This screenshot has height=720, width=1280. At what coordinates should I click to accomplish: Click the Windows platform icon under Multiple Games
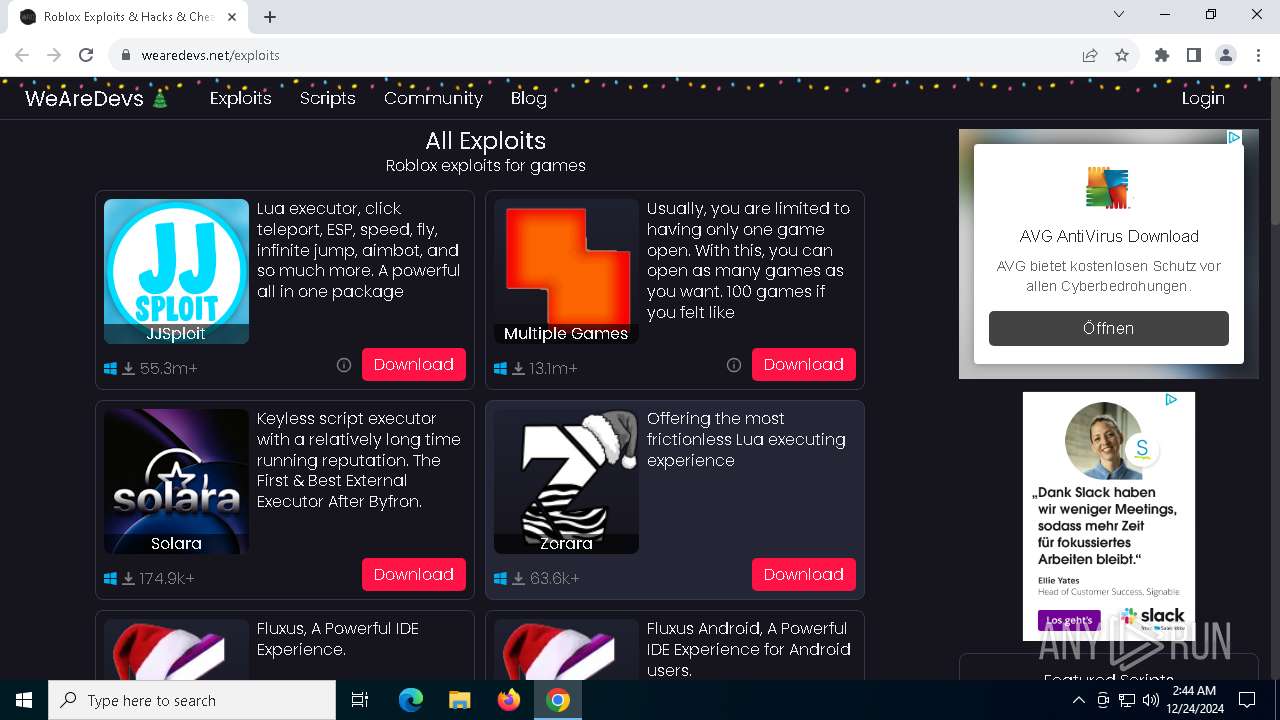pyautogui.click(x=501, y=369)
